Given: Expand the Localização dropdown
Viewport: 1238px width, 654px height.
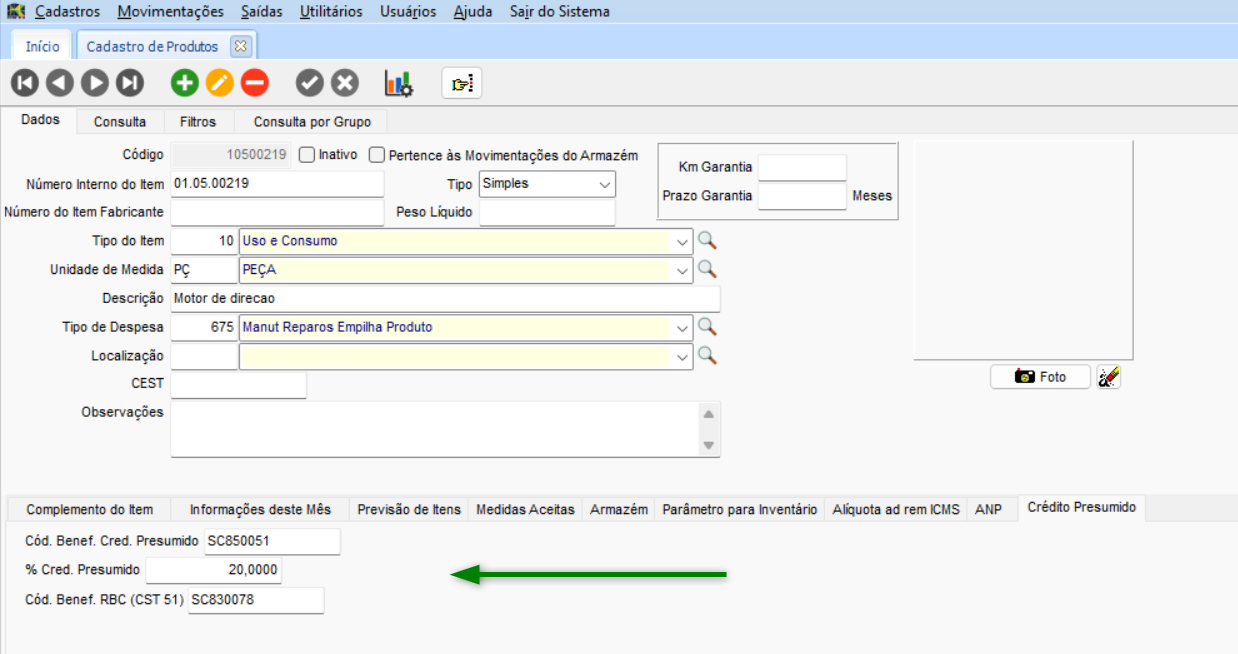Looking at the screenshot, I should point(682,356).
